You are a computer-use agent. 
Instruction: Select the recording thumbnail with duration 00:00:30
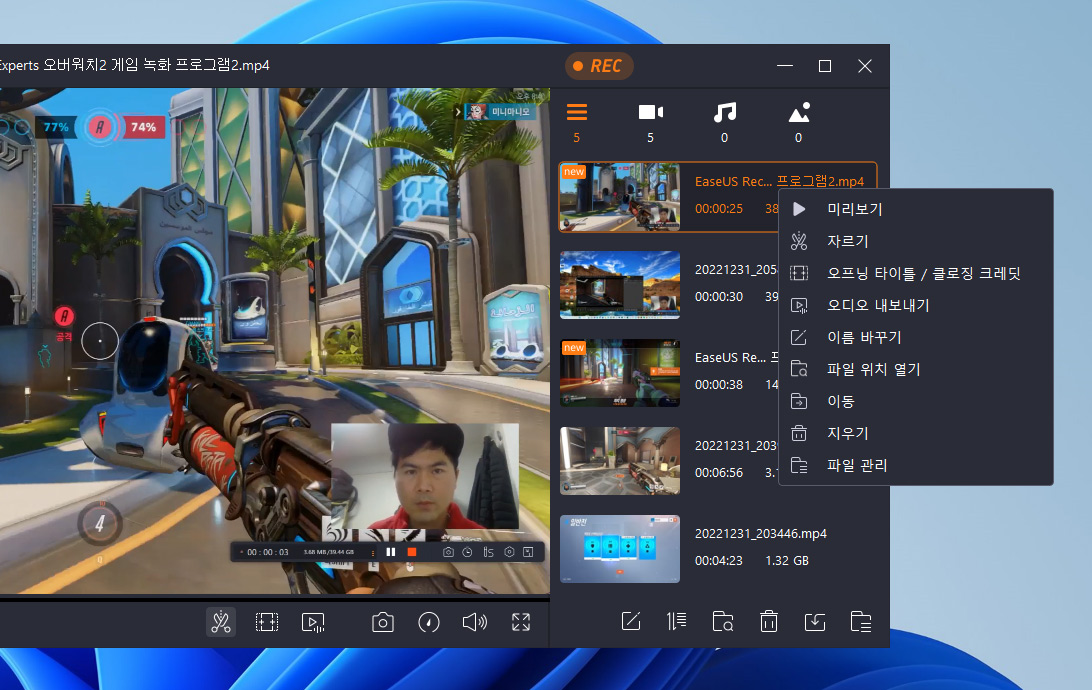[x=620, y=285]
